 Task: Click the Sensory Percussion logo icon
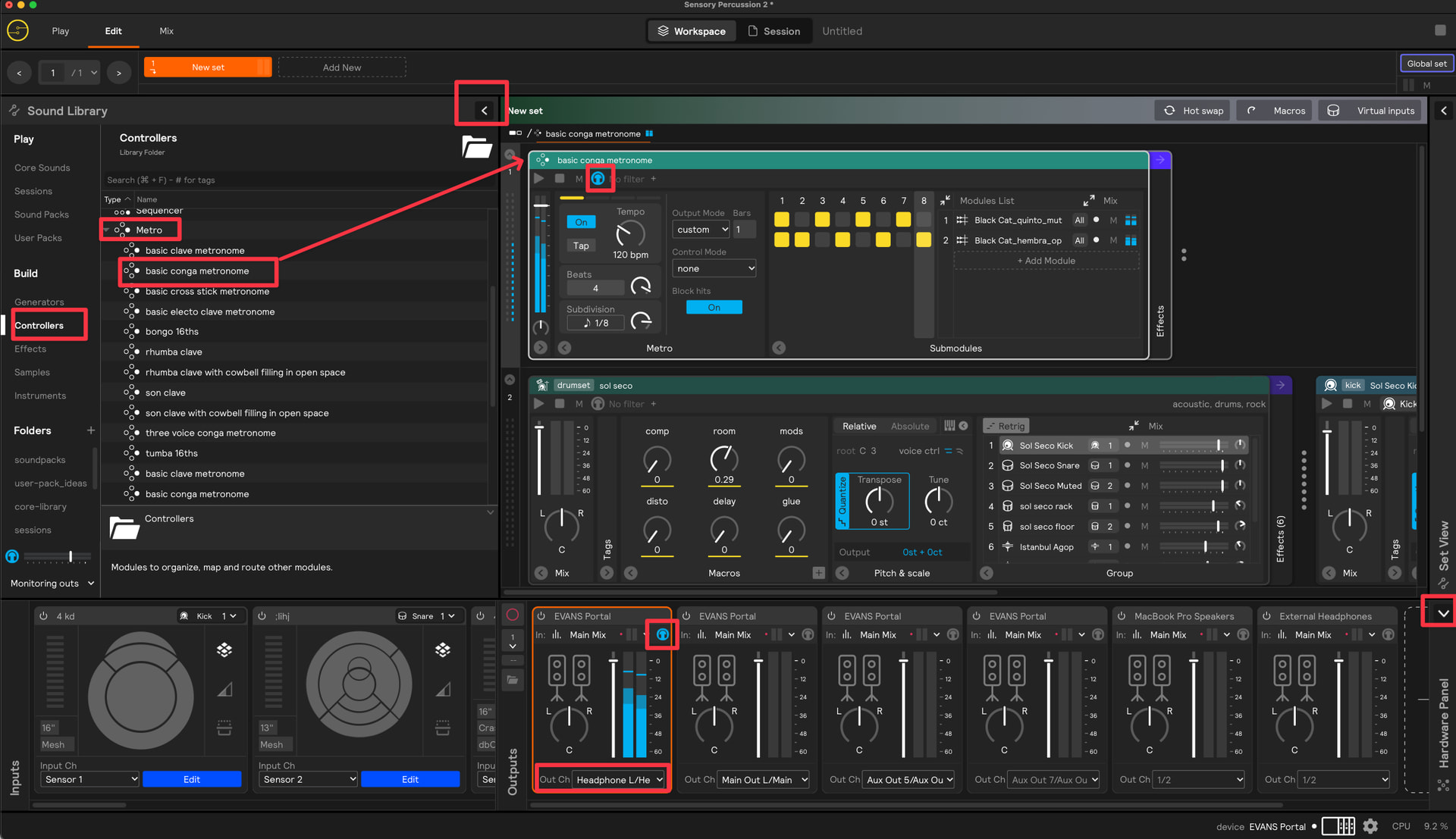(x=17, y=30)
